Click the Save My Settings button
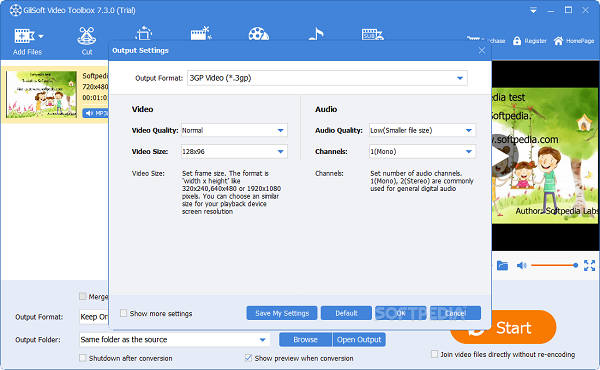 click(282, 313)
